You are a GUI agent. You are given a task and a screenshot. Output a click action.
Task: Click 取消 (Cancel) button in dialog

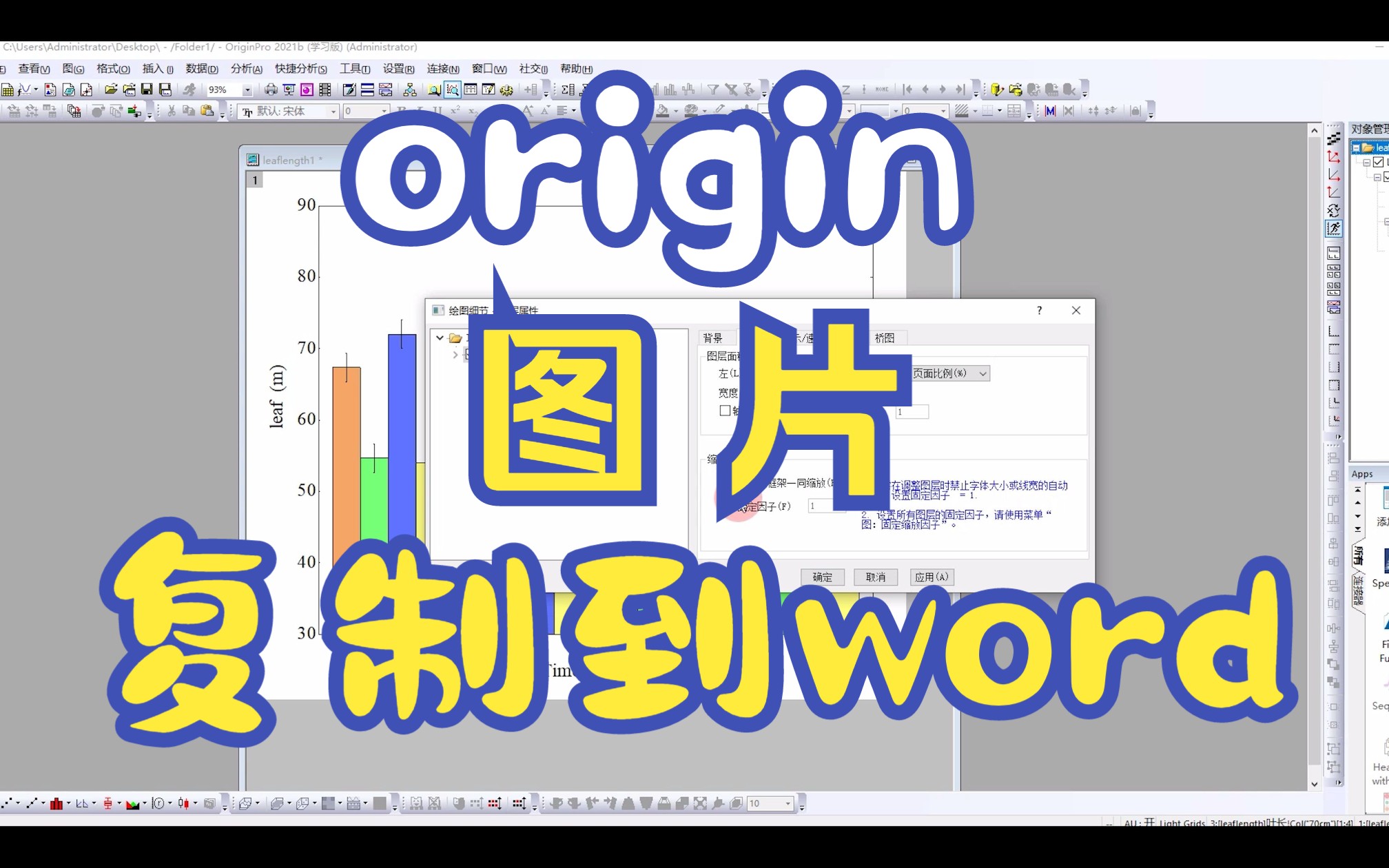tap(874, 576)
